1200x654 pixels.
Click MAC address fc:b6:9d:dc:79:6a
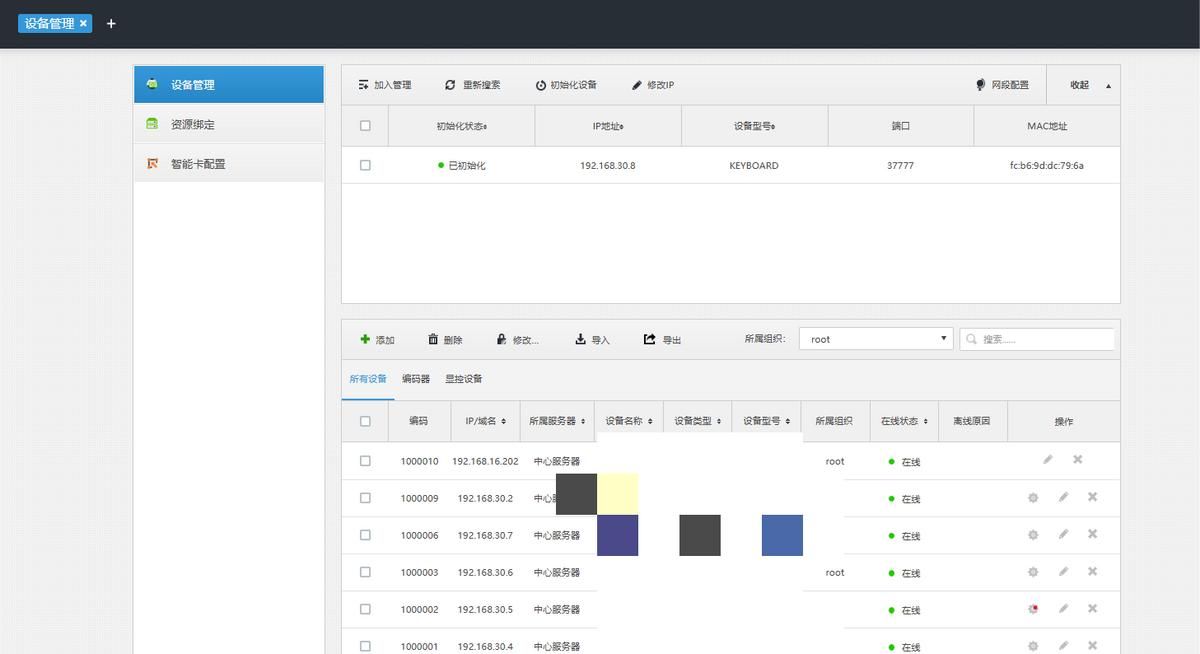[x=1047, y=165]
